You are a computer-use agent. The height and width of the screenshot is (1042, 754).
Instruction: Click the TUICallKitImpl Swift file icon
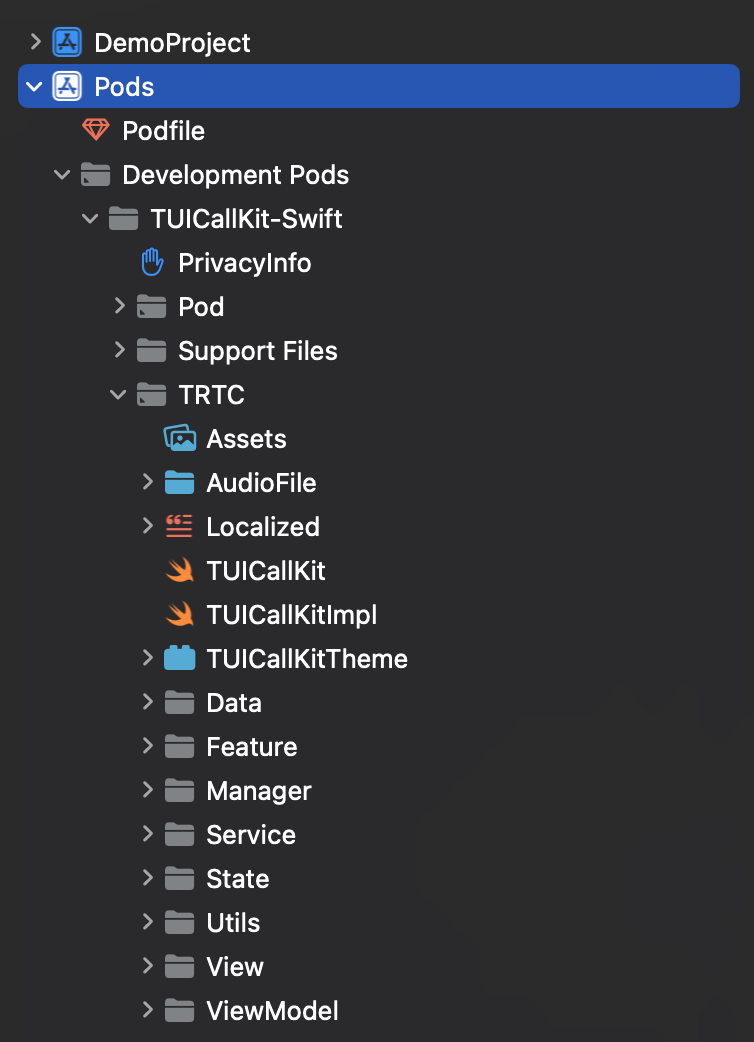(x=179, y=615)
